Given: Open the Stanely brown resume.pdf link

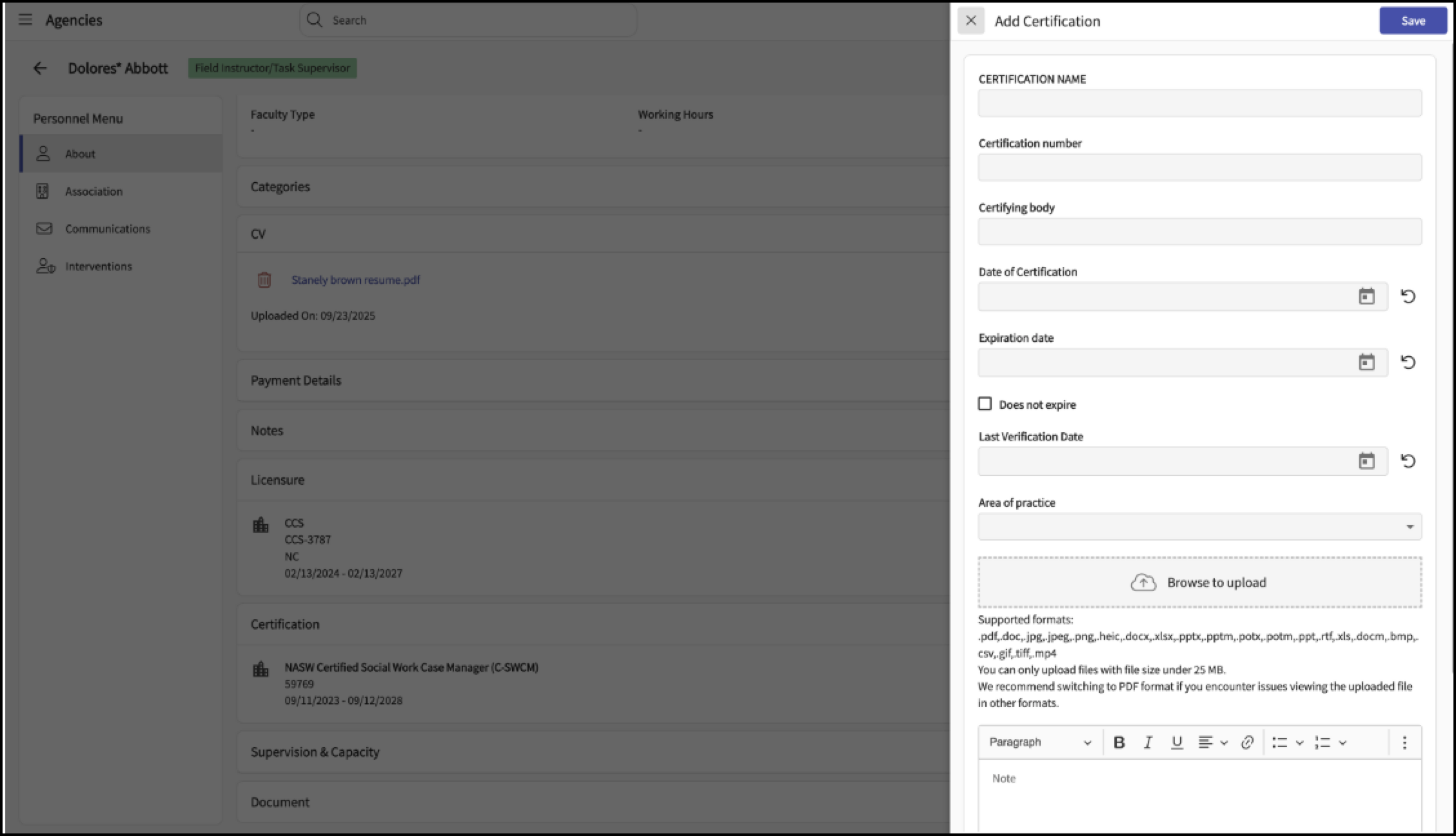Looking at the screenshot, I should [355, 280].
